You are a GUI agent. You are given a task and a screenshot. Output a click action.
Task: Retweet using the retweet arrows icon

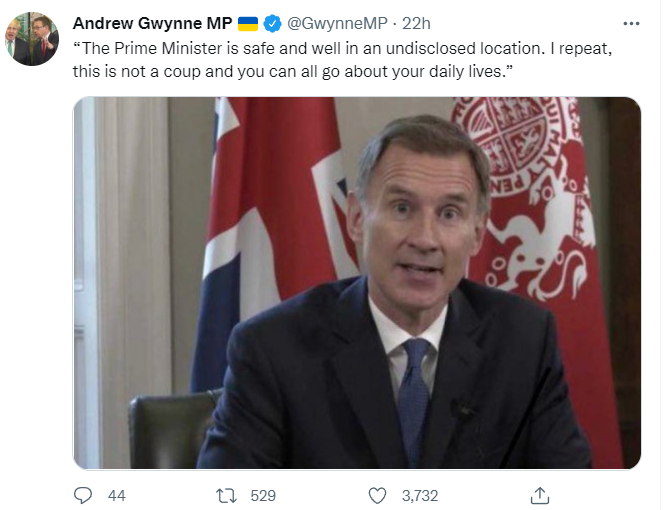(x=226, y=495)
